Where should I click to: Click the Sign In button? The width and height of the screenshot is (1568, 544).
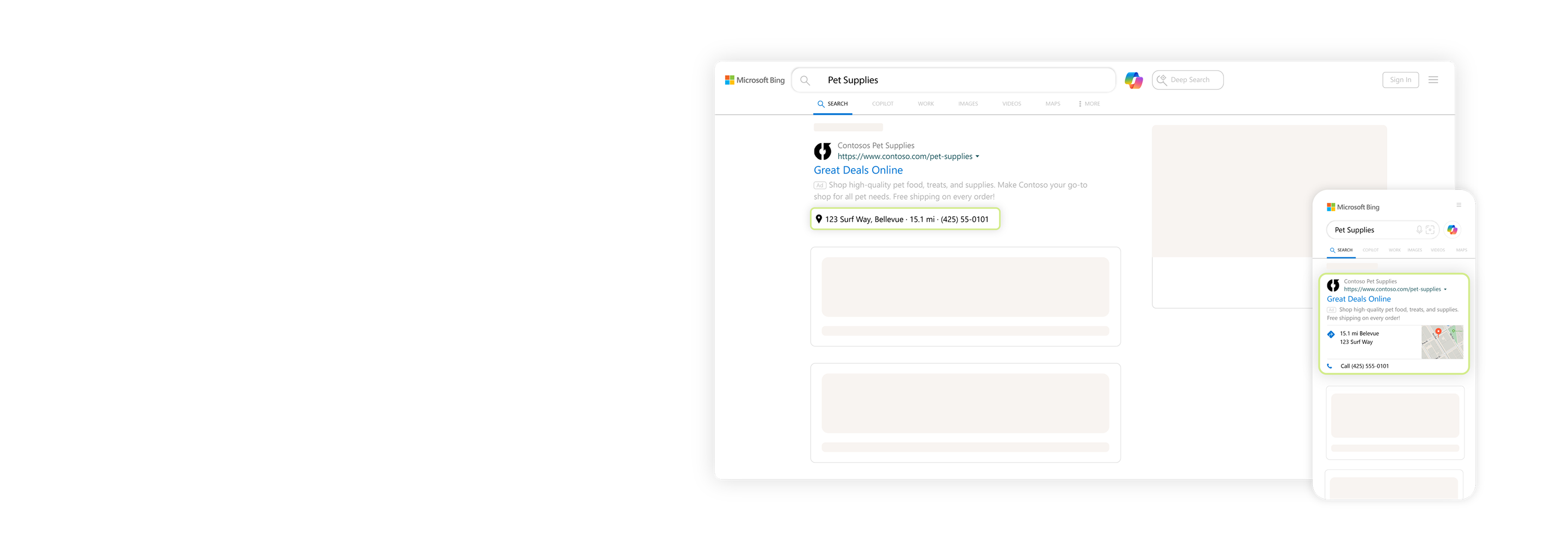click(1400, 80)
